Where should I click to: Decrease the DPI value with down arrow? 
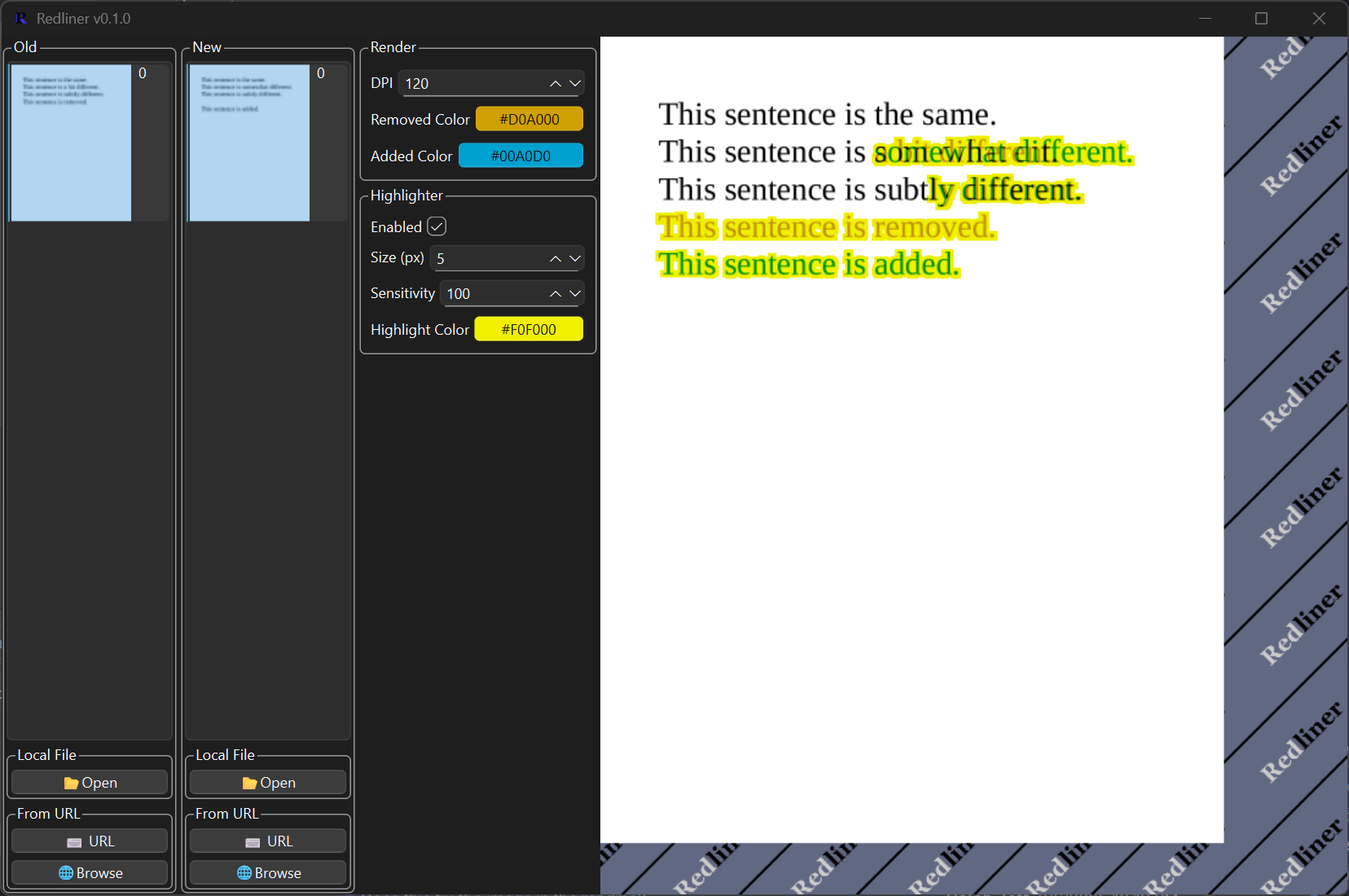[575, 84]
